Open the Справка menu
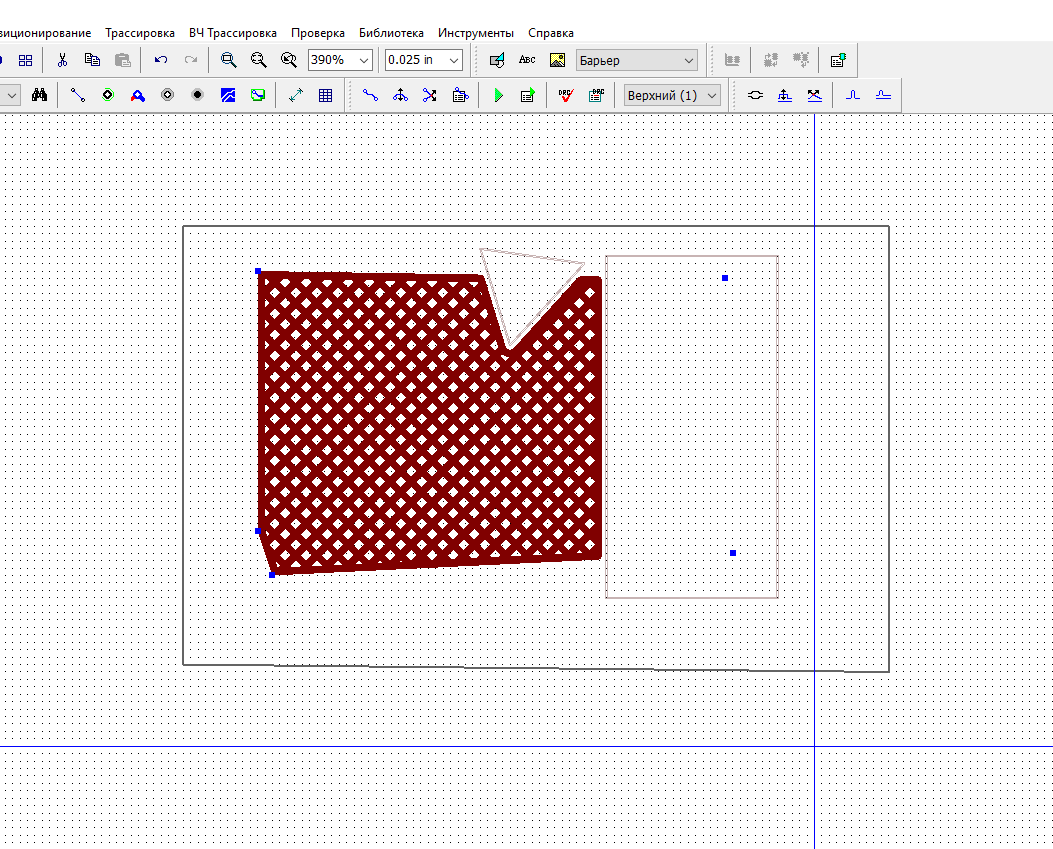 pos(551,33)
